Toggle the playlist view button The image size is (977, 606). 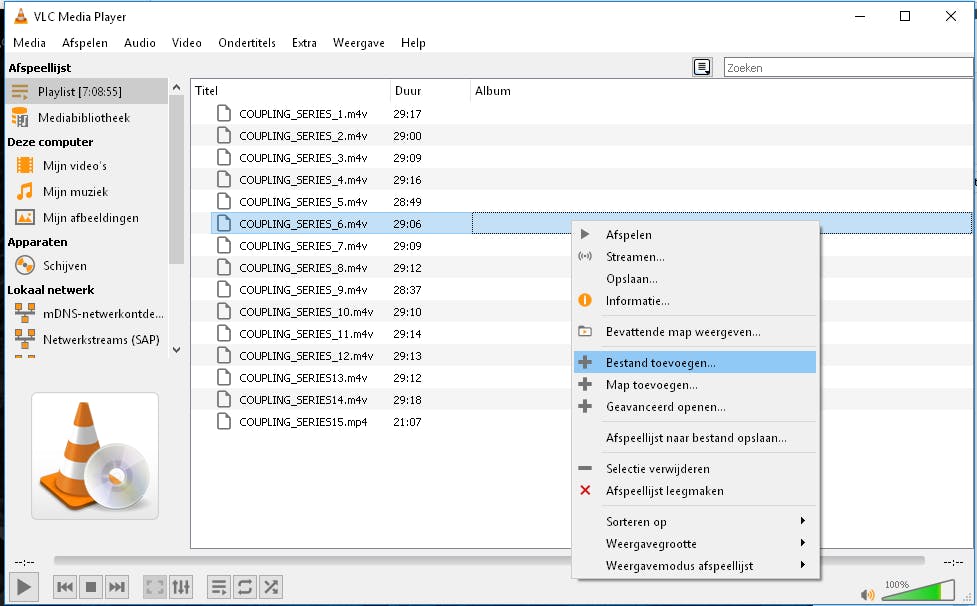click(x=218, y=587)
